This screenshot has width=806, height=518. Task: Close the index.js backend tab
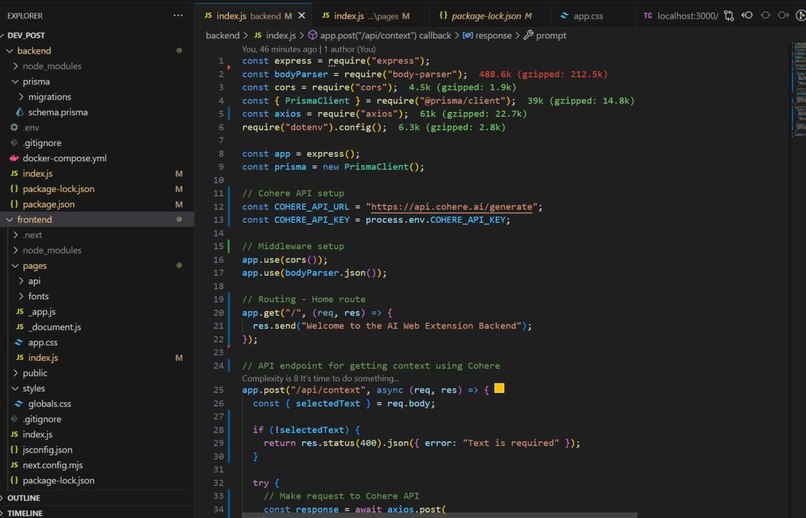point(302,16)
